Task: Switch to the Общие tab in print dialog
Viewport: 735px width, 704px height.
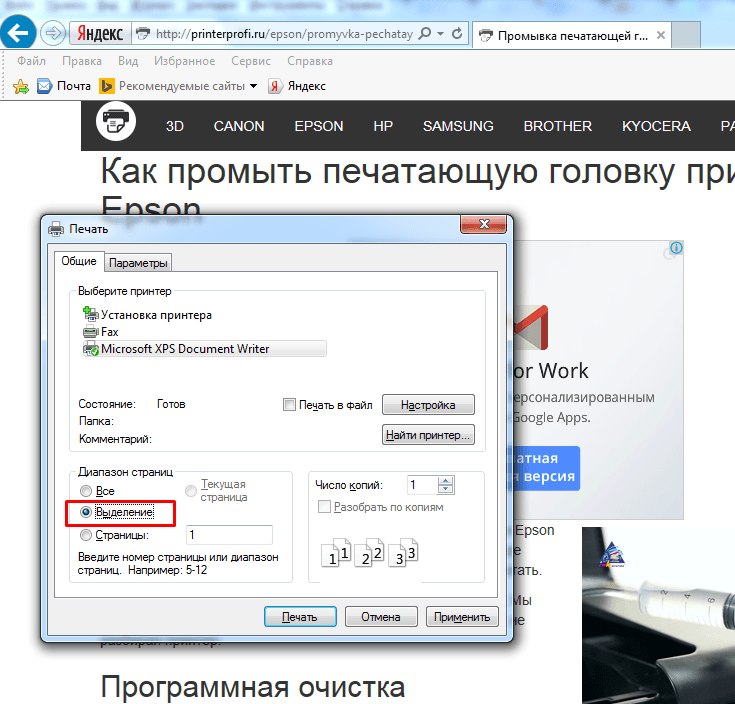Action: coord(79,261)
